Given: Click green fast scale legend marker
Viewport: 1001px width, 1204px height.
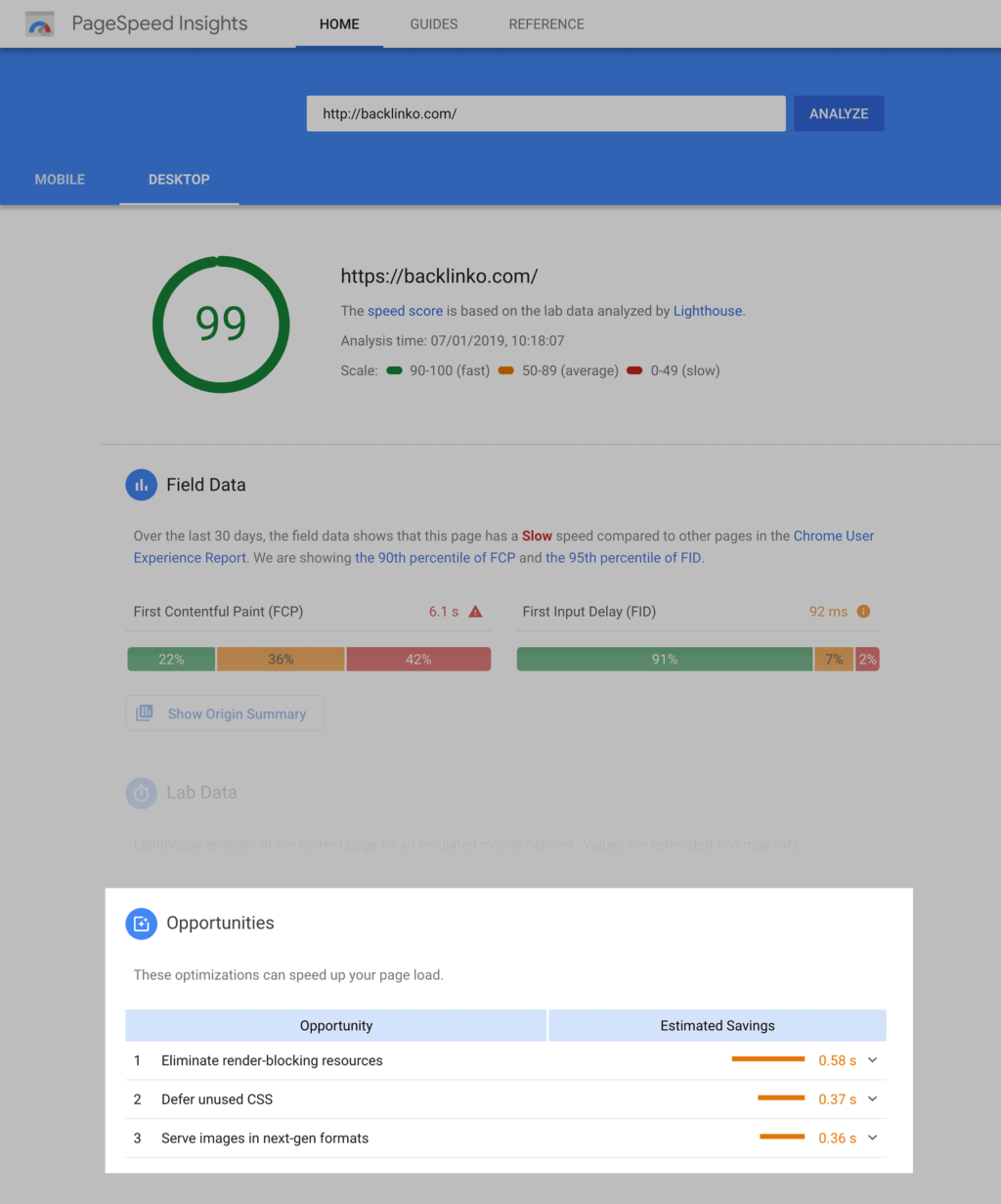Looking at the screenshot, I should [395, 370].
